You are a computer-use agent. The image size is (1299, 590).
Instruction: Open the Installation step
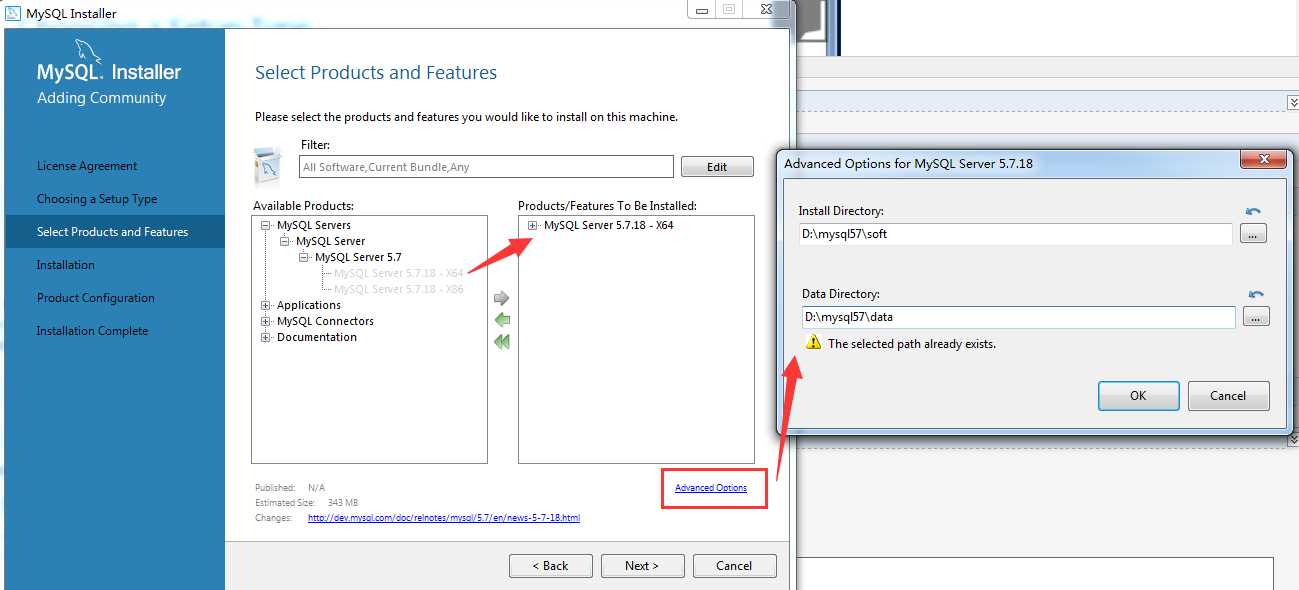click(x=66, y=265)
